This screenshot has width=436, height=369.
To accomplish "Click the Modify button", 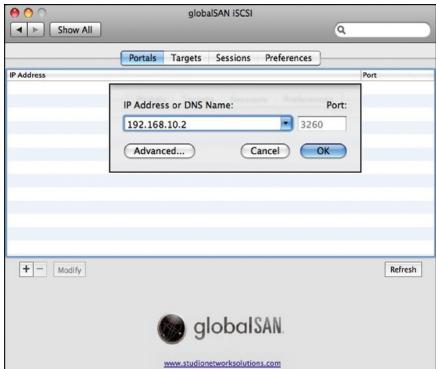I will click(x=70, y=270).
